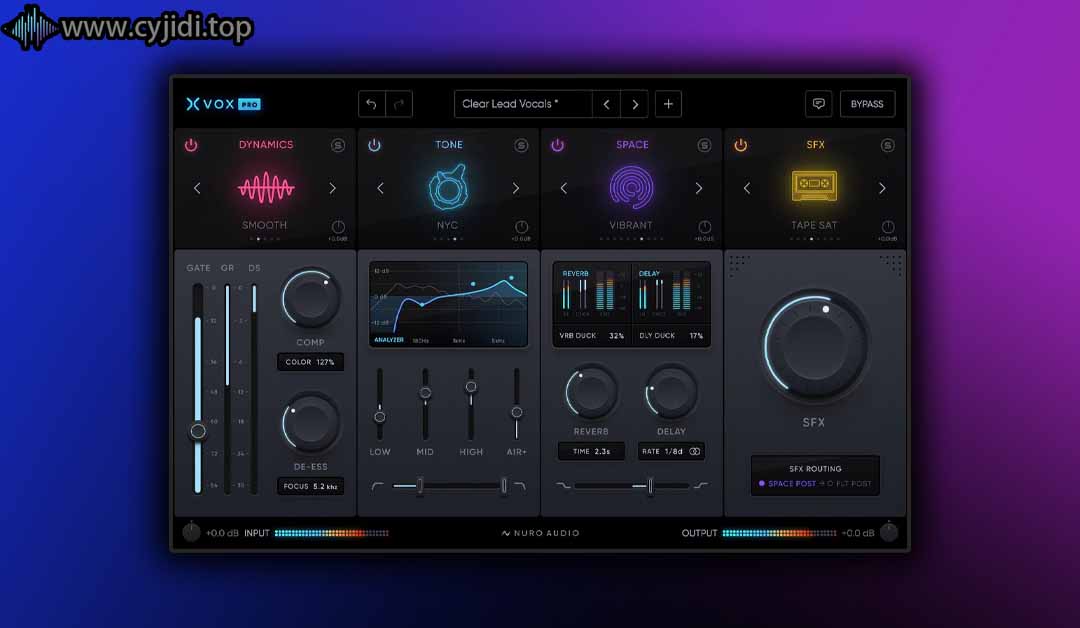Screen dimensions: 1080x628
Task: Click the SFX module title
Action: [816, 145]
